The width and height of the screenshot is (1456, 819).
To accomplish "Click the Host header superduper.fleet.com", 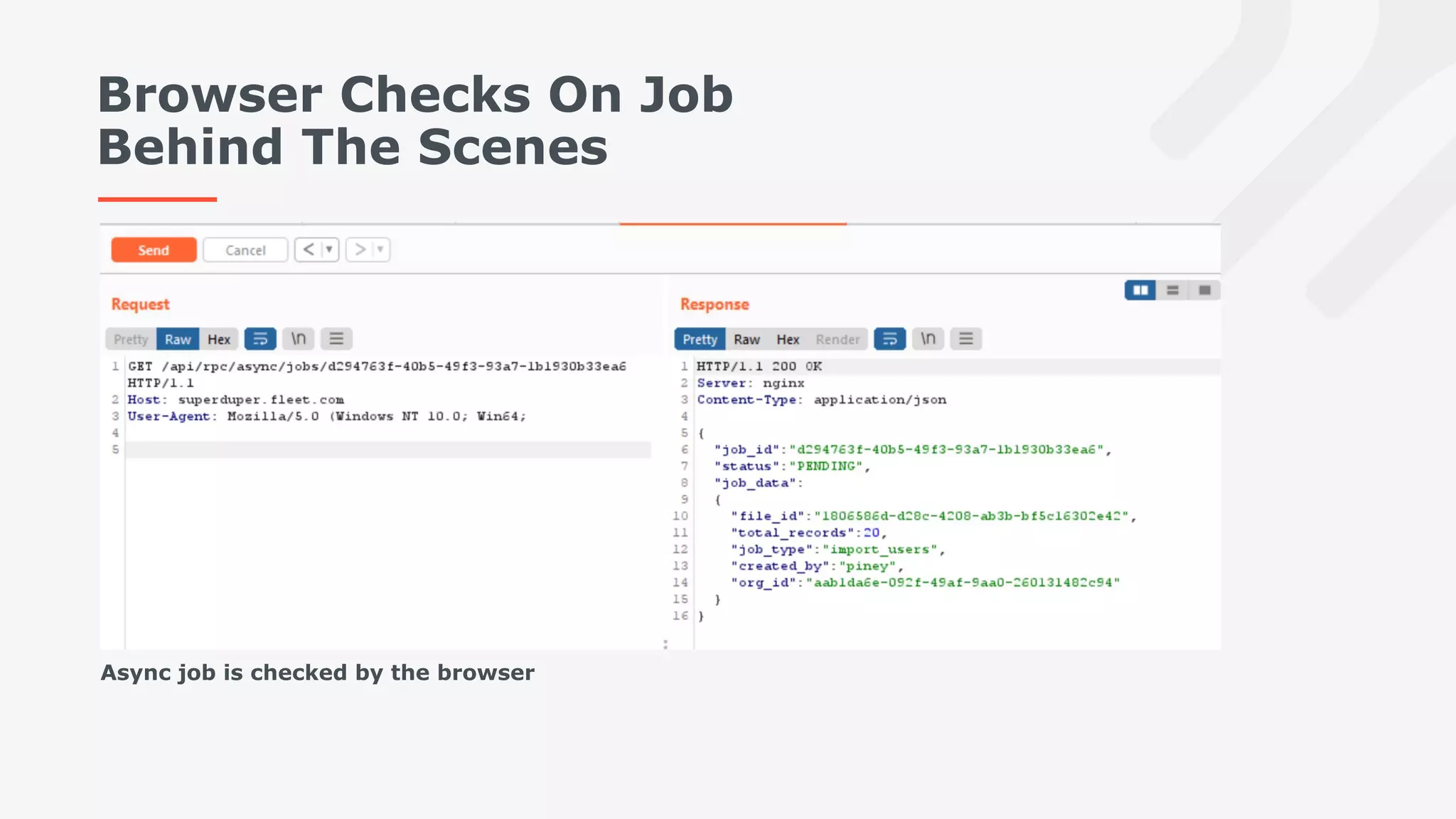I will (235, 400).
